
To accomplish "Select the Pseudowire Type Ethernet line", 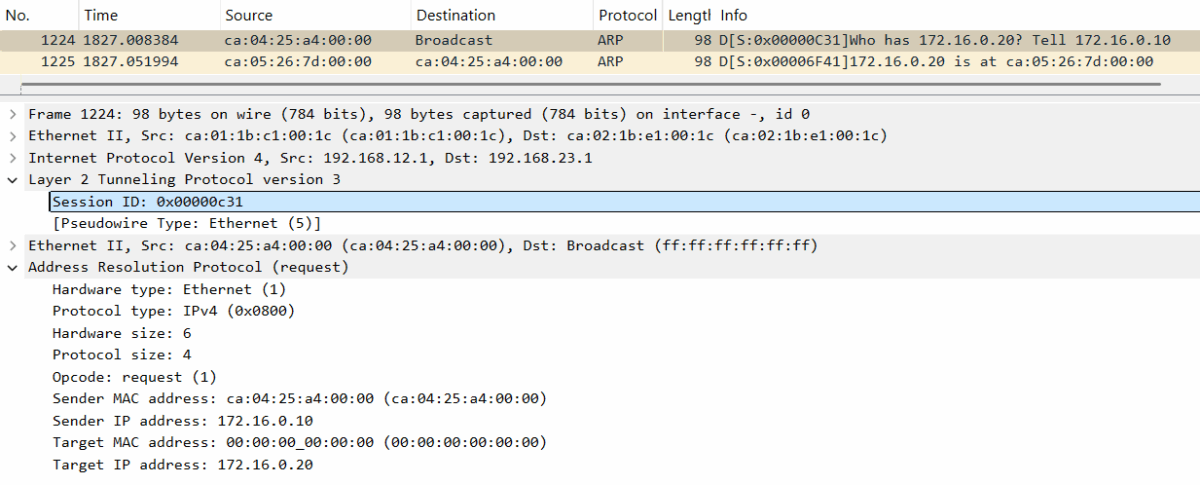I will click(187, 223).
